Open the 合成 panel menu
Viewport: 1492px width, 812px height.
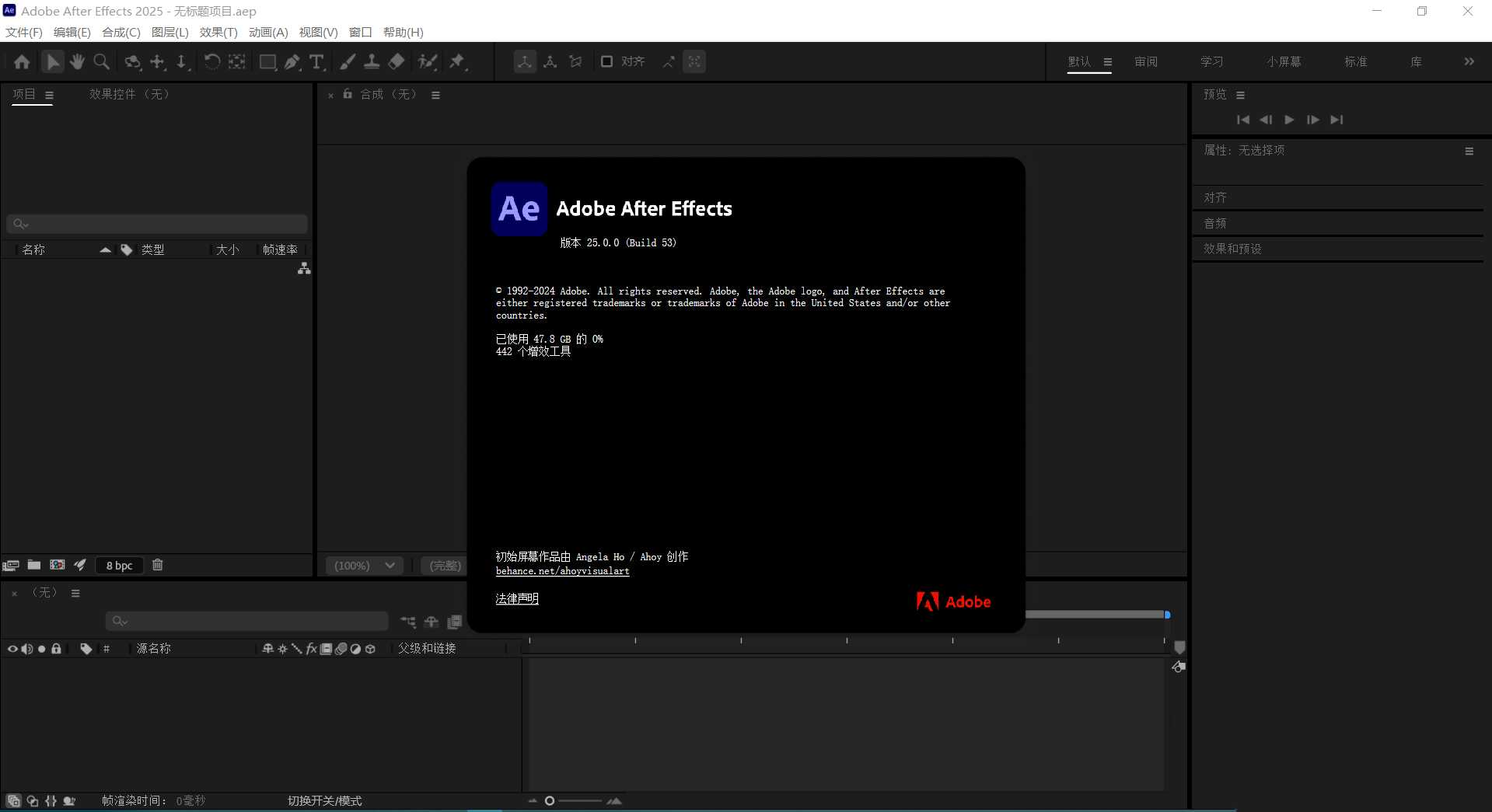click(x=435, y=96)
